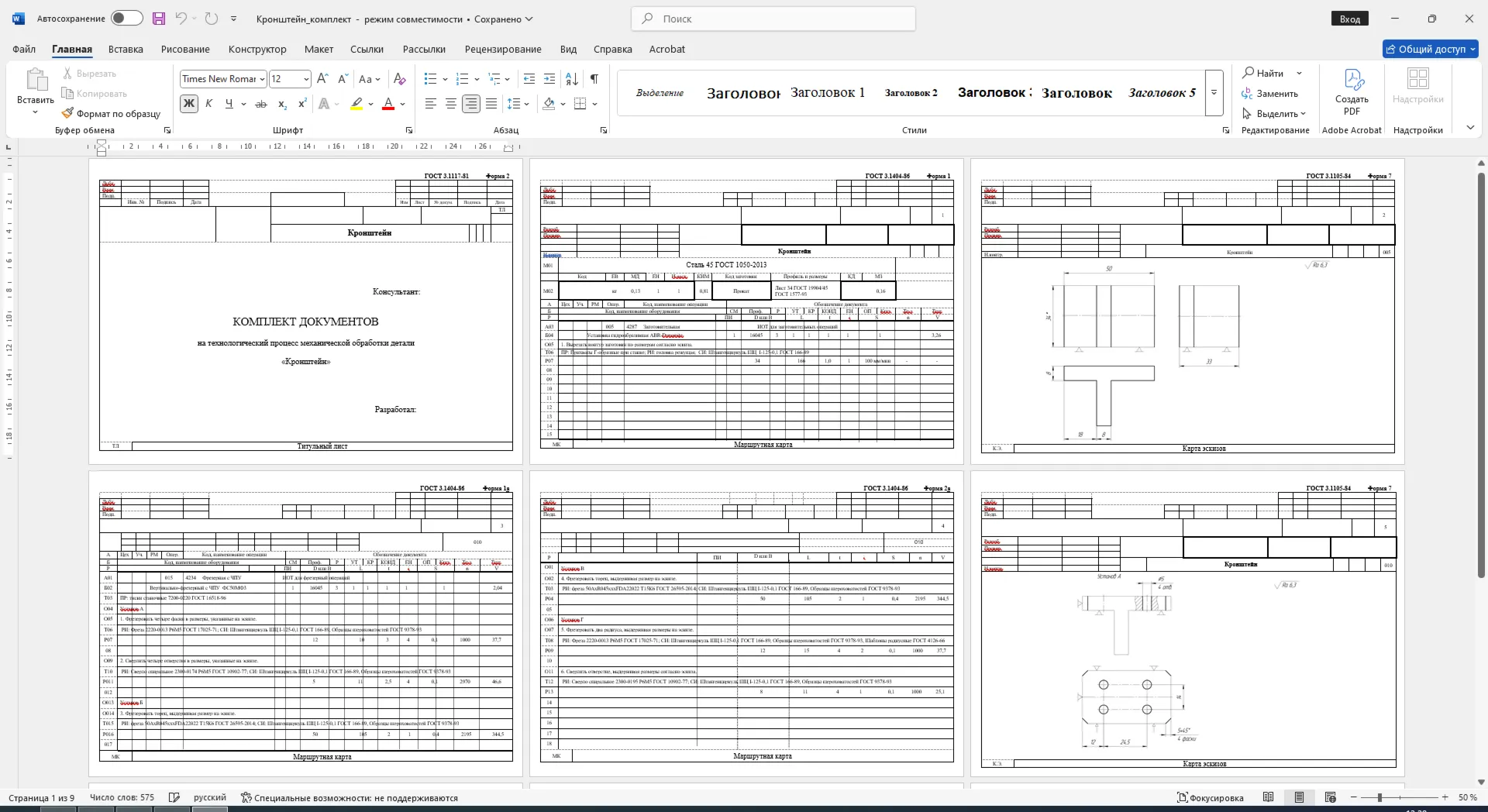
Task: Click the strikethrough text icon
Action: click(261, 104)
